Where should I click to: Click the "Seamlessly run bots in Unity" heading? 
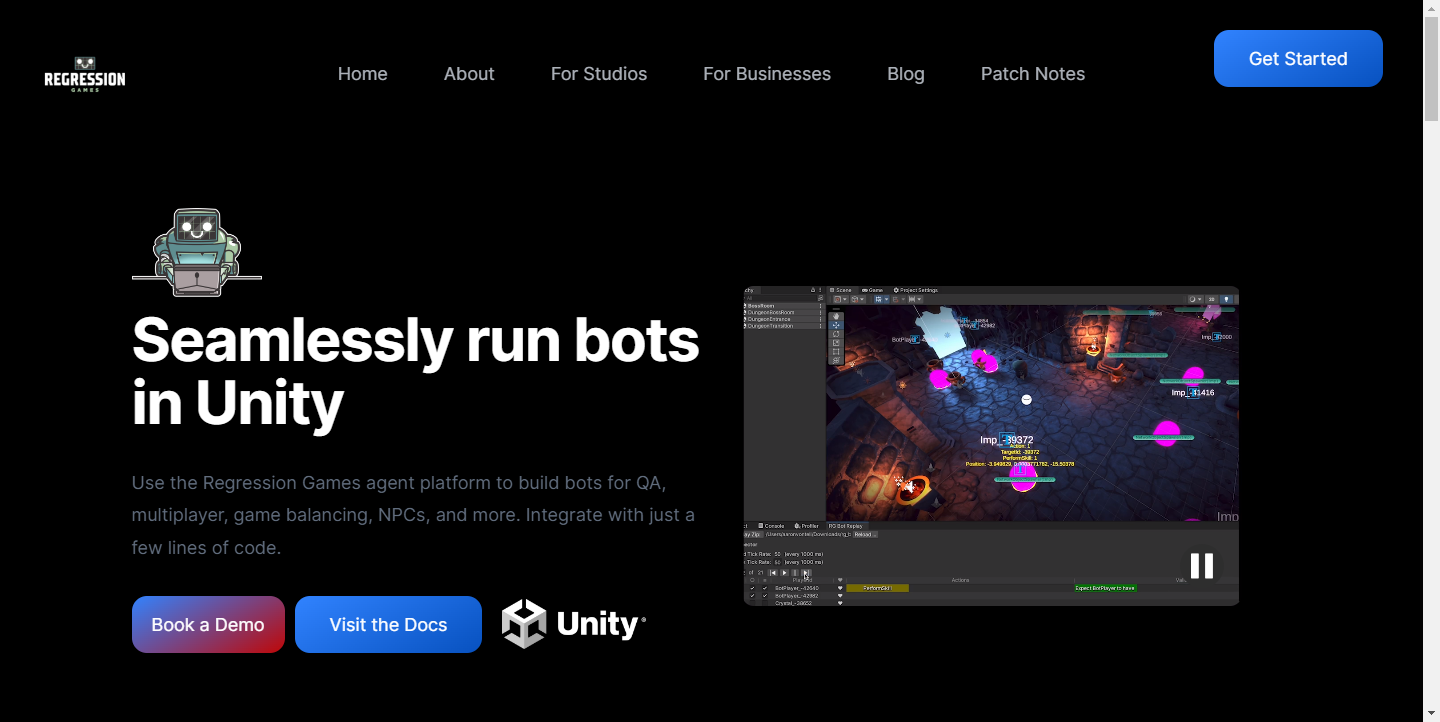click(x=416, y=371)
